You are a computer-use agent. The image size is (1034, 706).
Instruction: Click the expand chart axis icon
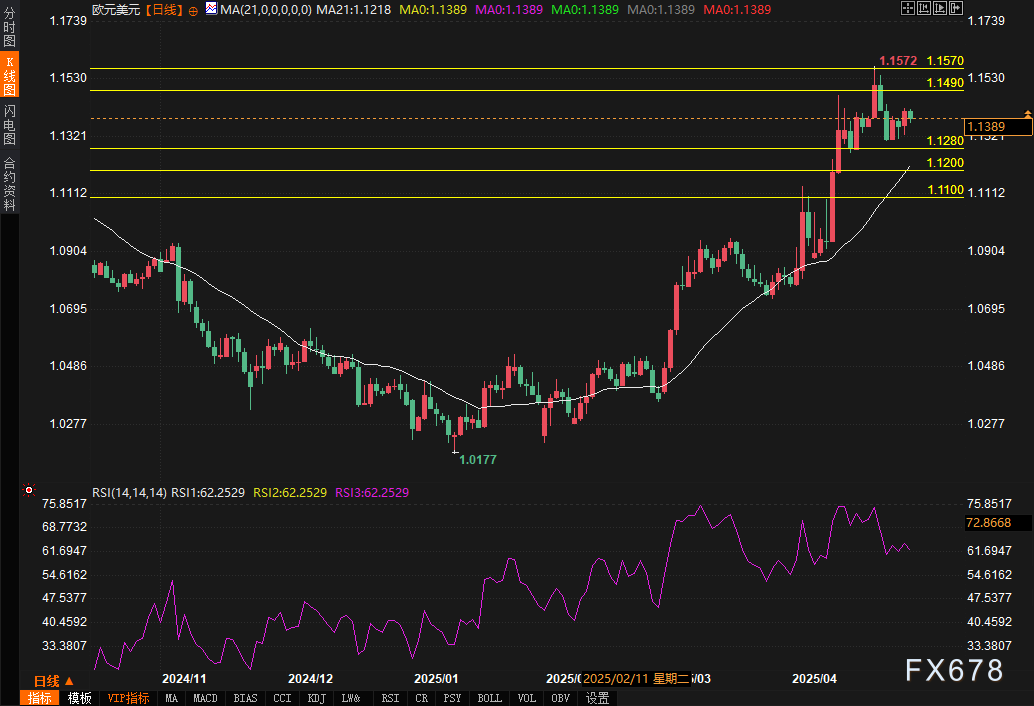coord(940,8)
